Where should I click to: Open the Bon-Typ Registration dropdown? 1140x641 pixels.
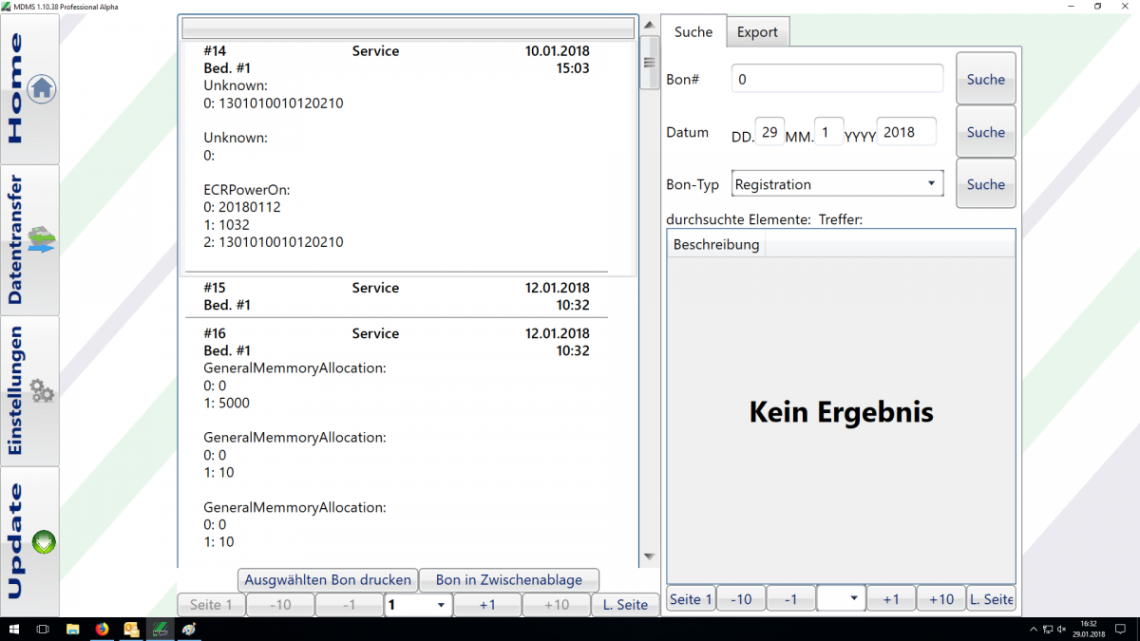tap(837, 184)
